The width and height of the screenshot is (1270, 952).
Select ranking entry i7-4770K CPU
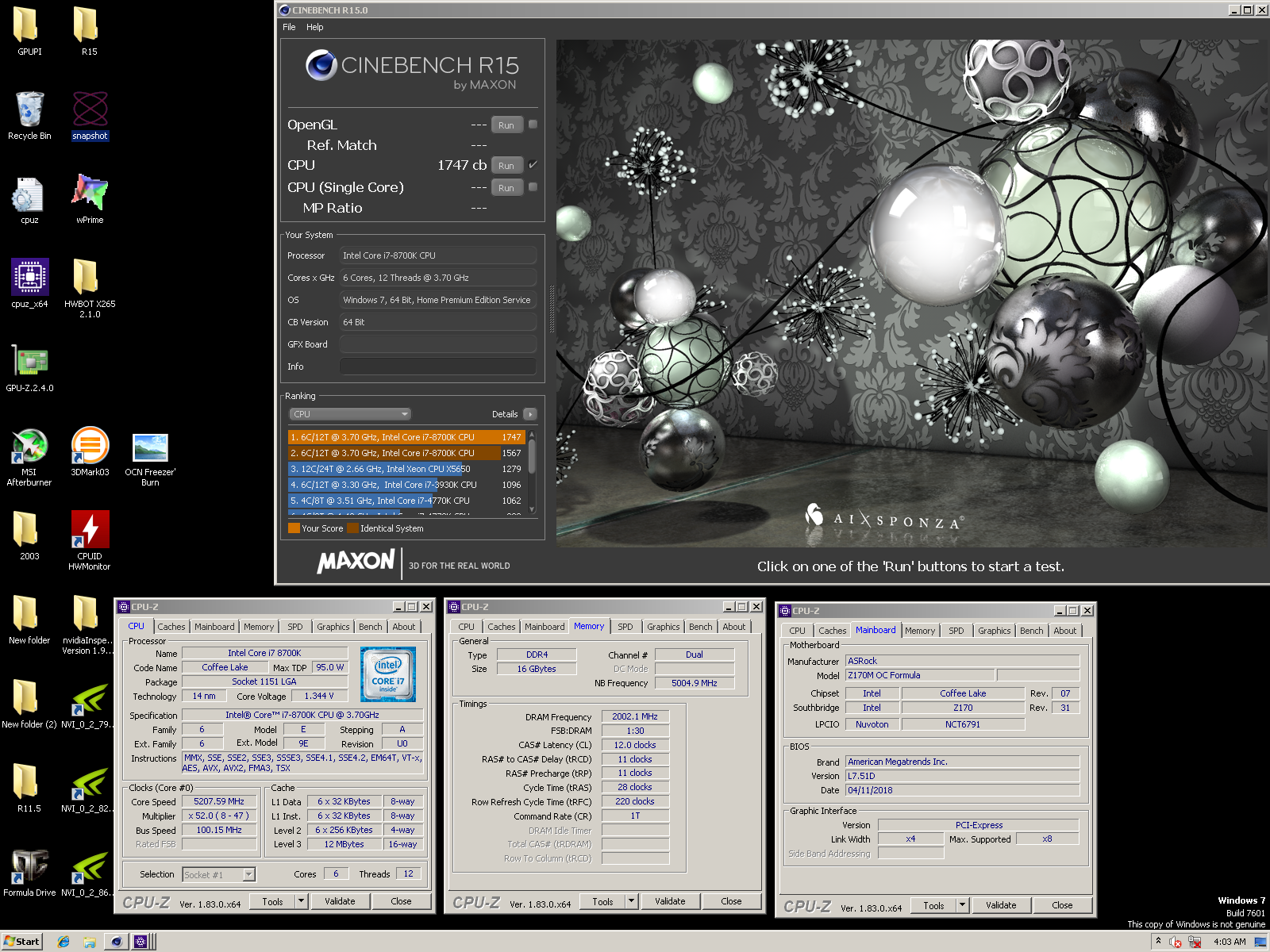(x=405, y=501)
